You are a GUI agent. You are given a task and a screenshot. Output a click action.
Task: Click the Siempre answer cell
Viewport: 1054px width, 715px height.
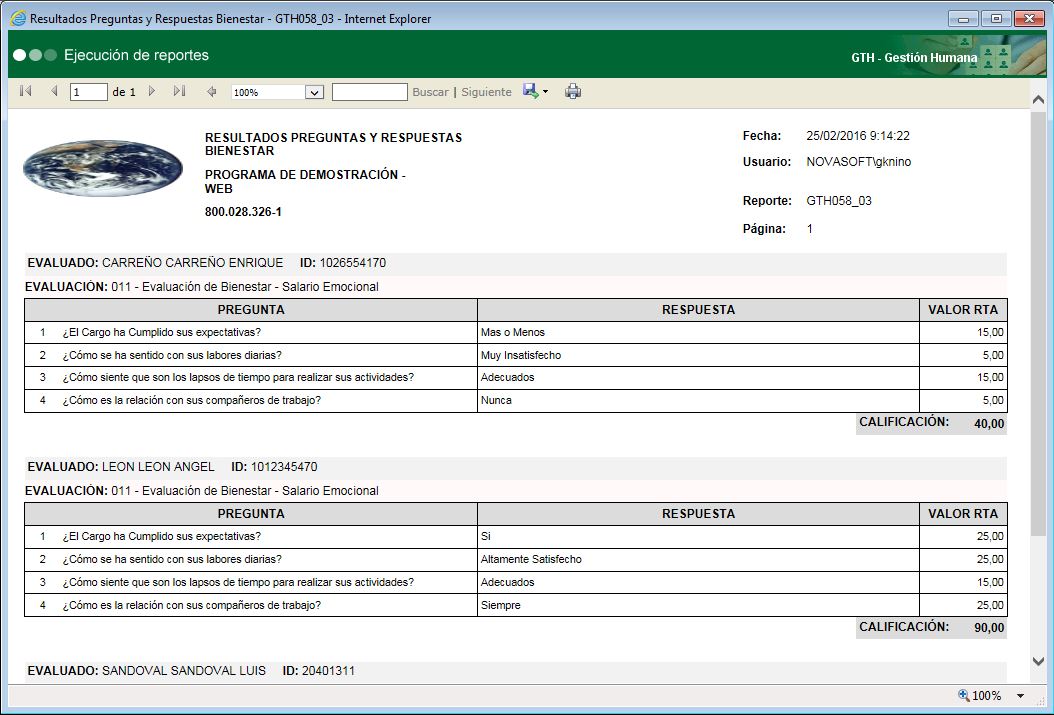click(x=698, y=605)
